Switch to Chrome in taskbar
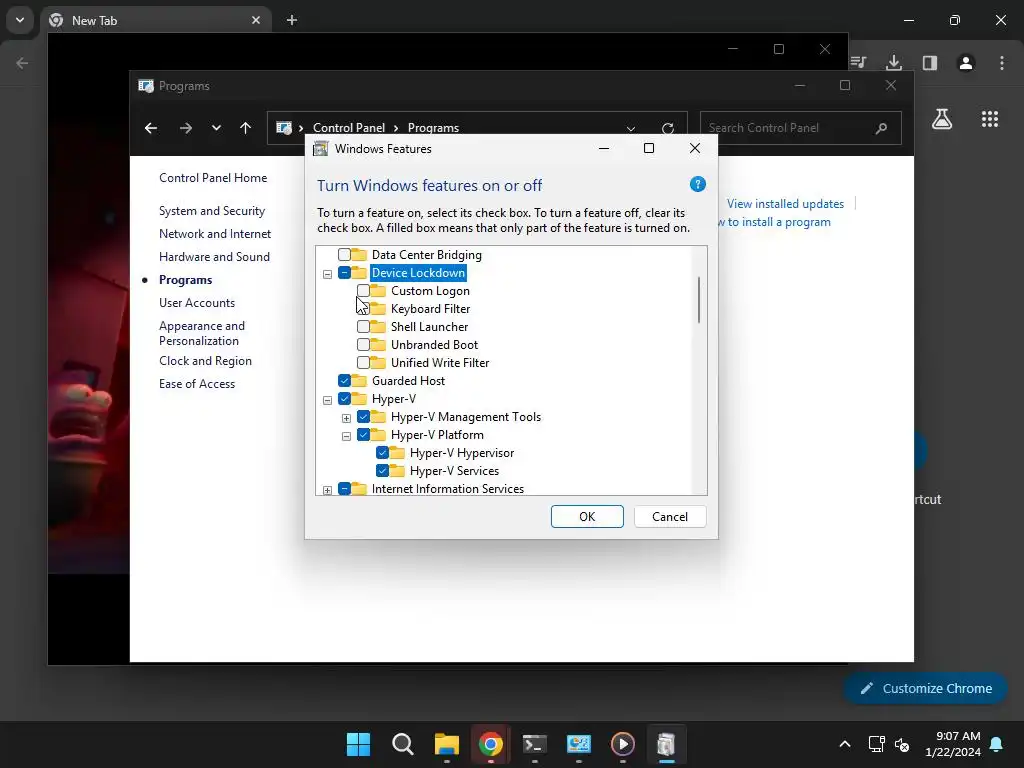The width and height of the screenshot is (1024, 768). click(x=490, y=744)
